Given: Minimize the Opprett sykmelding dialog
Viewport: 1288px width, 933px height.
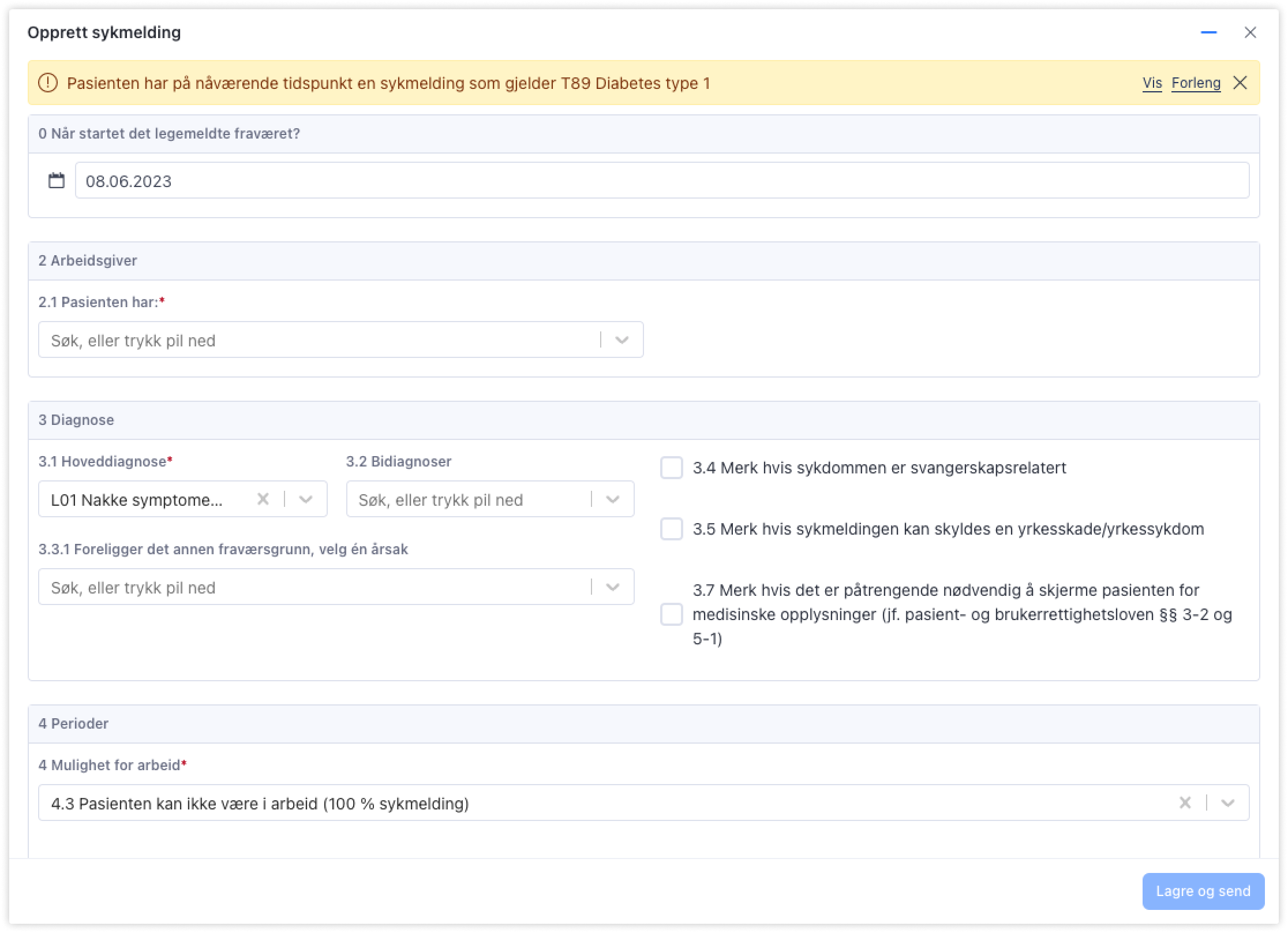Looking at the screenshot, I should [1208, 32].
